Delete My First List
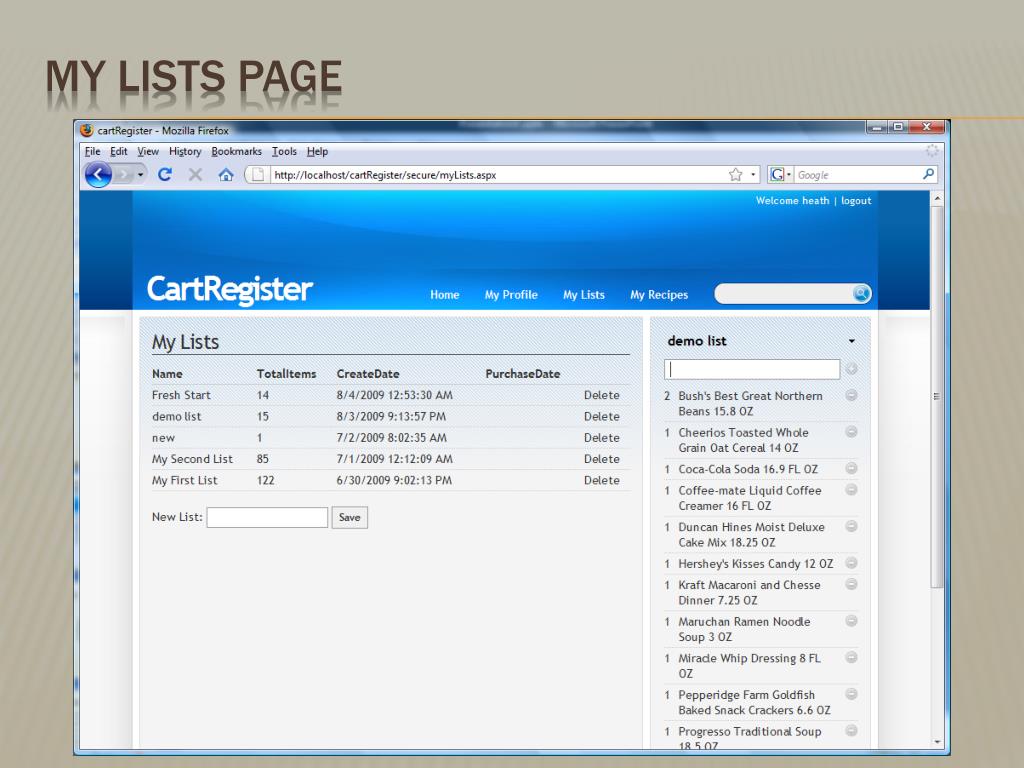1024x768 pixels. (601, 481)
